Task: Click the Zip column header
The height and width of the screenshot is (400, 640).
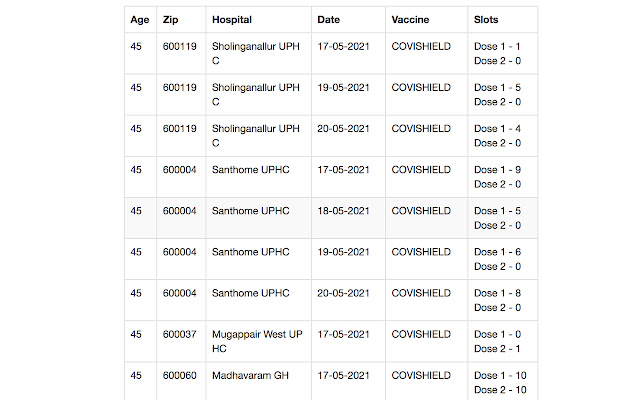Action: coord(171,20)
